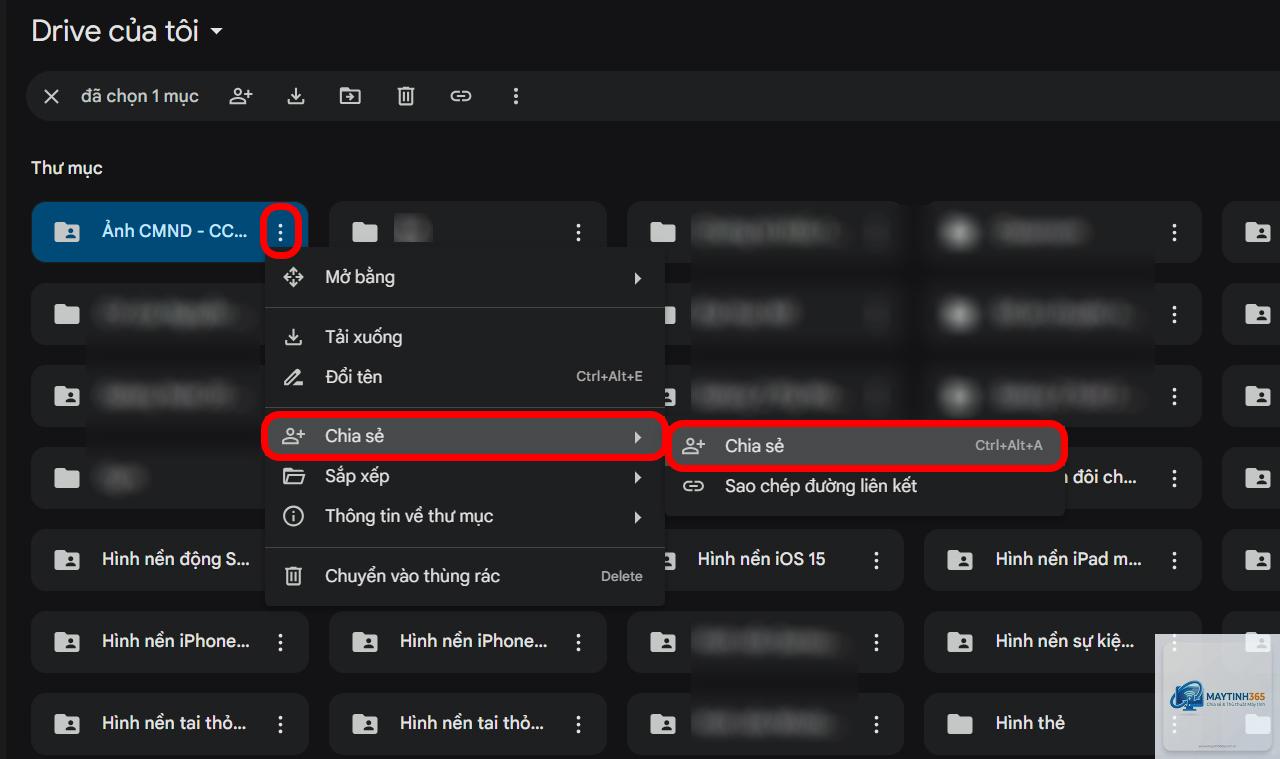Image resolution: width=1280 pixels, height=759 pixels.
Task: Open the Sắp xếp submenu
Action: [465, 477]
